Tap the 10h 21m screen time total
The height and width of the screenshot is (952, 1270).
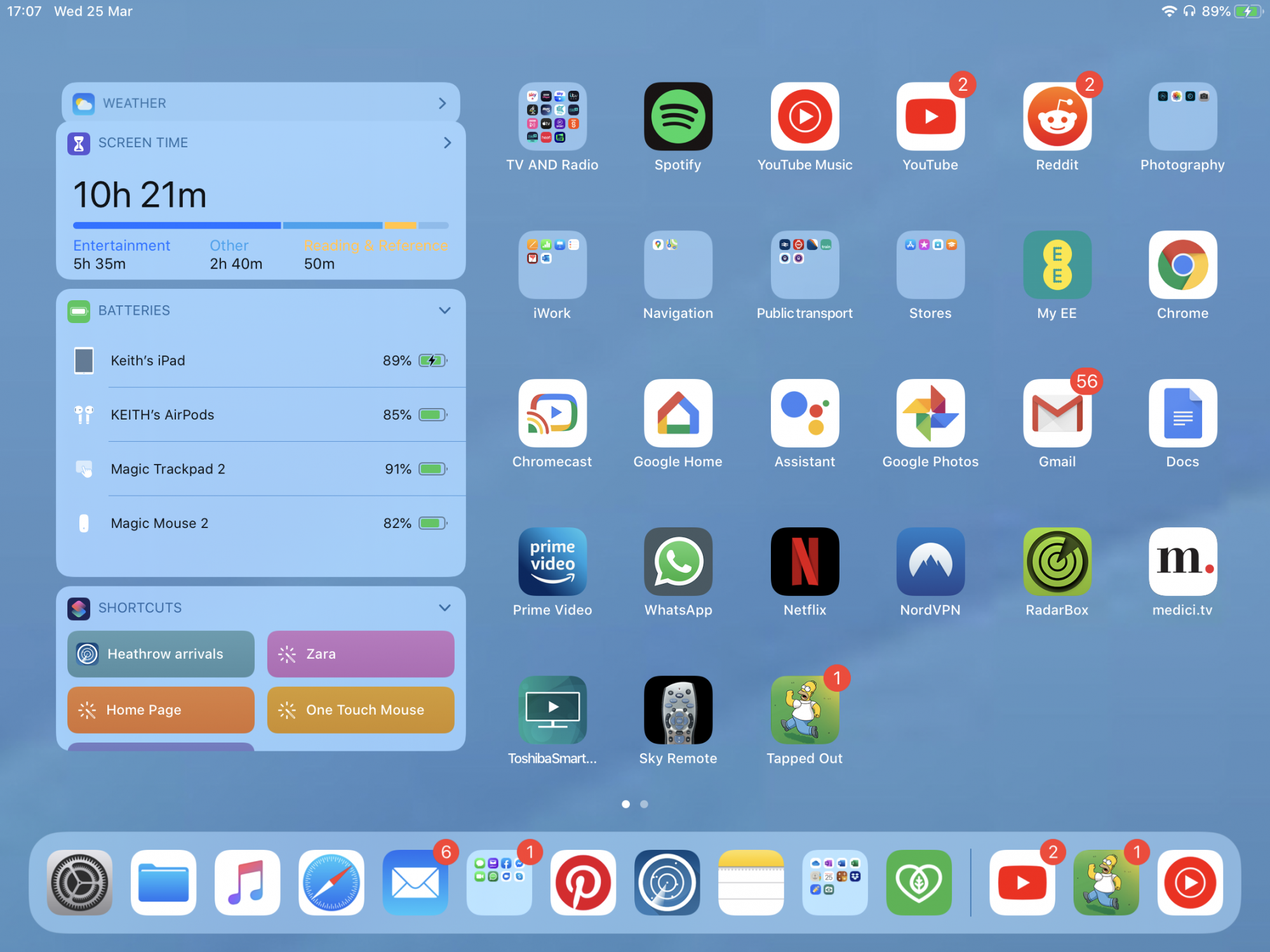click(x=140, y=195)
